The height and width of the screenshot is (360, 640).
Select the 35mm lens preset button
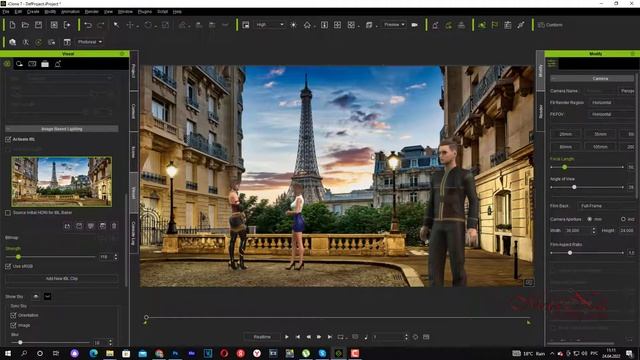tap(600, 134)
